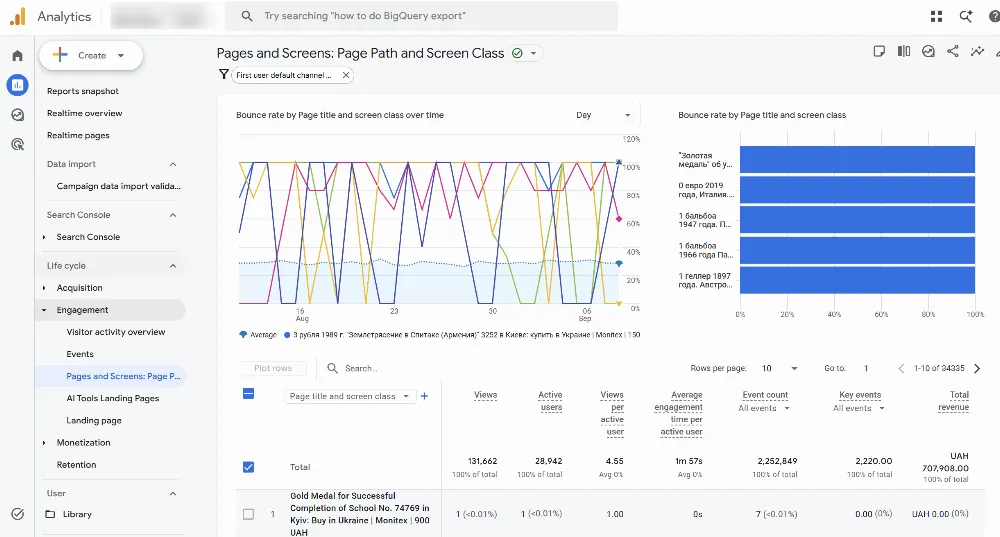
Task: Toggle the select-all rows checkbox in header
Action: tap(249, 394)
